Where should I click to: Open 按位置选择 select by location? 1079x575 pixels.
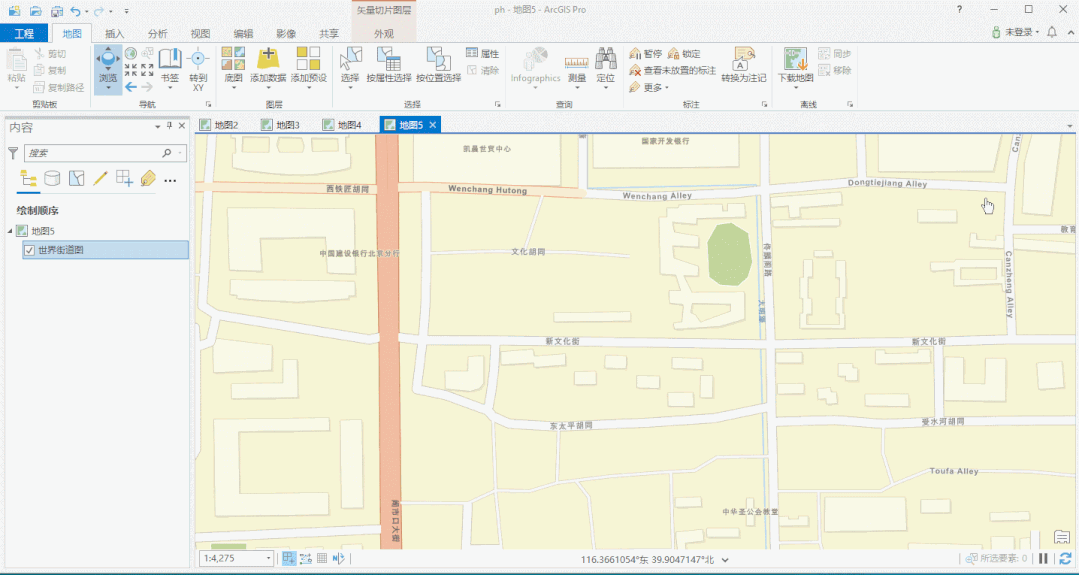coord(438,65)
